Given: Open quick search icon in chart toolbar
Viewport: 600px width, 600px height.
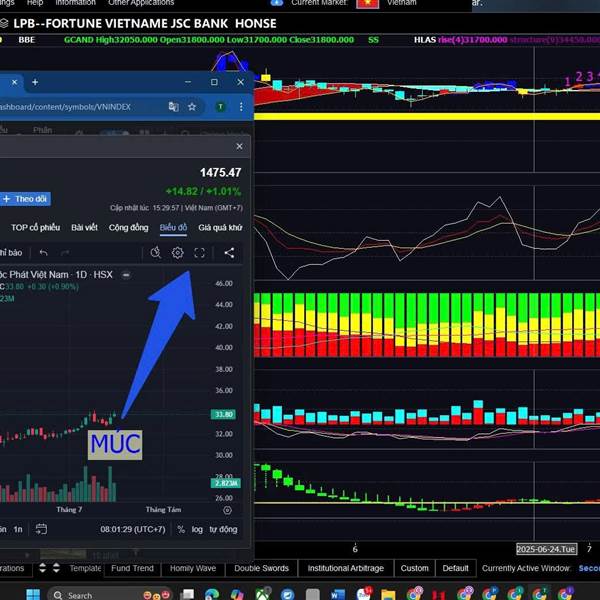Looking at the screenshot, I should pyautogui.click(x=155, y=253).
